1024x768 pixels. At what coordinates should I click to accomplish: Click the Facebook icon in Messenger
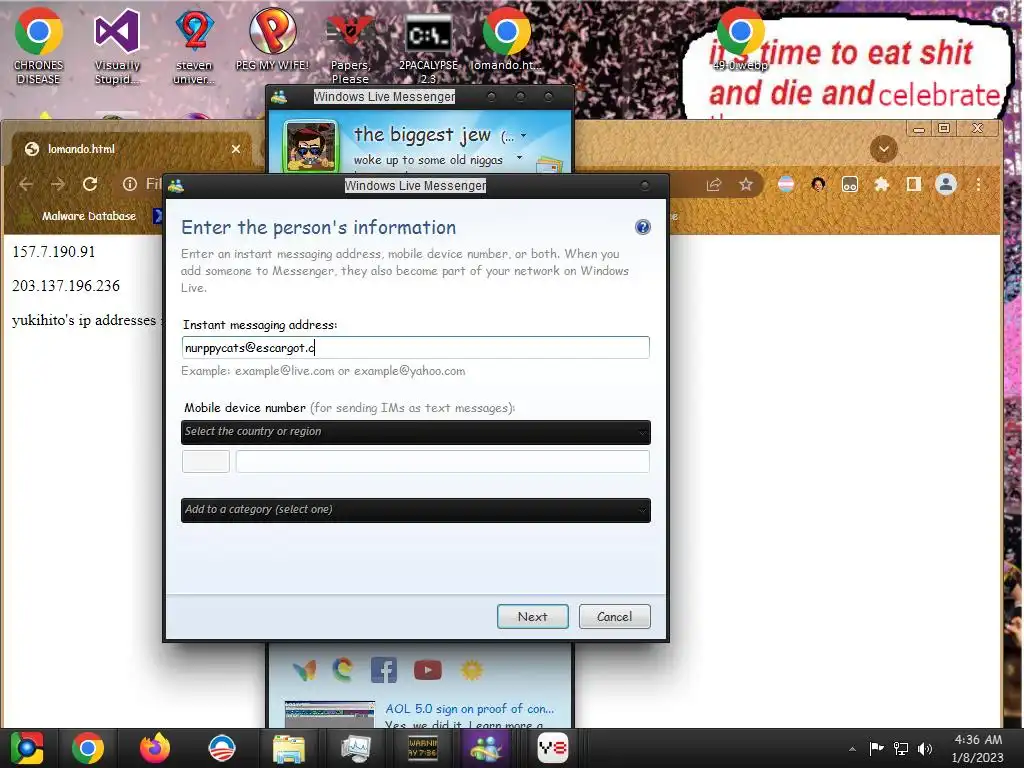383,670
